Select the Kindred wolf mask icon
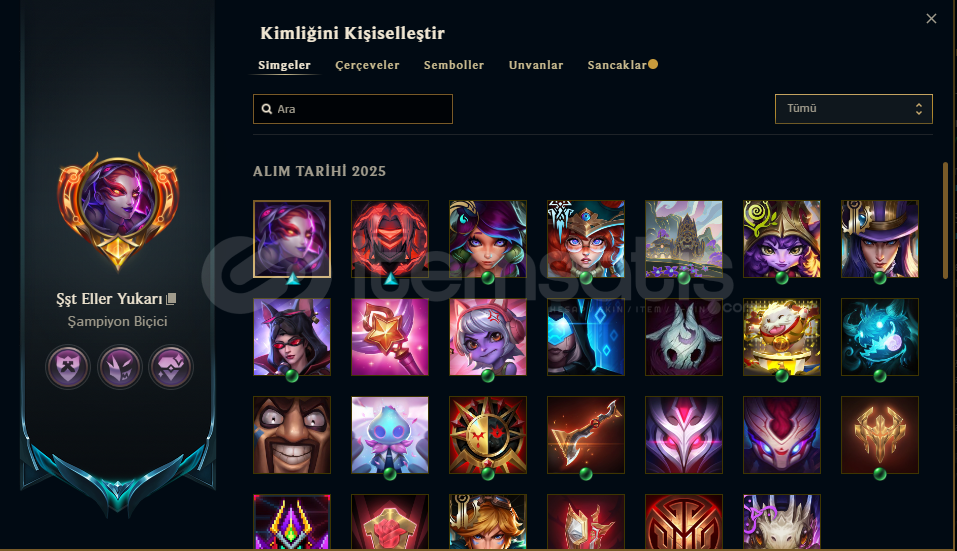 pyautogui.click(x=684, y=337)
